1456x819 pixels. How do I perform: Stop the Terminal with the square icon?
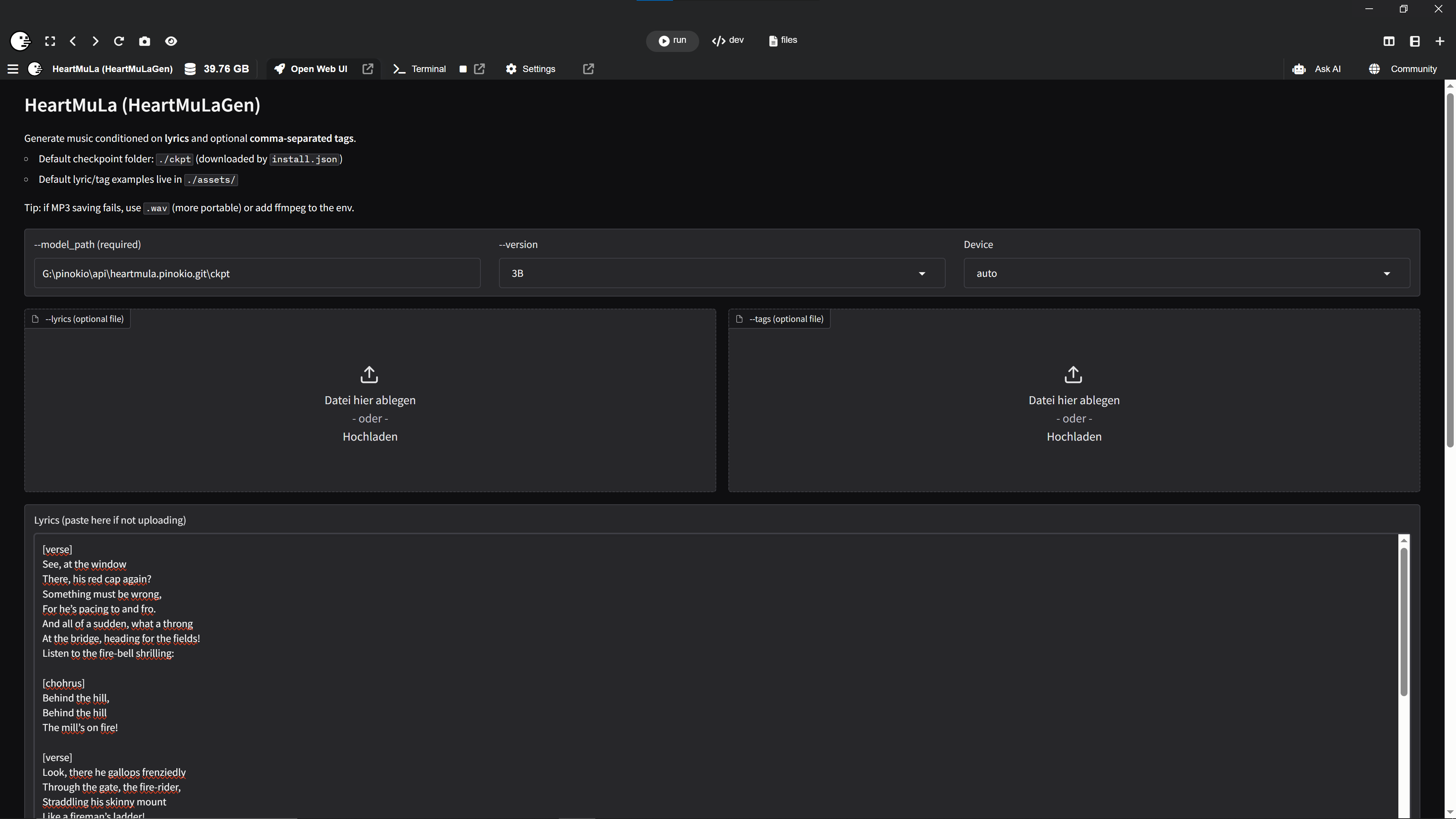[463, 69]
